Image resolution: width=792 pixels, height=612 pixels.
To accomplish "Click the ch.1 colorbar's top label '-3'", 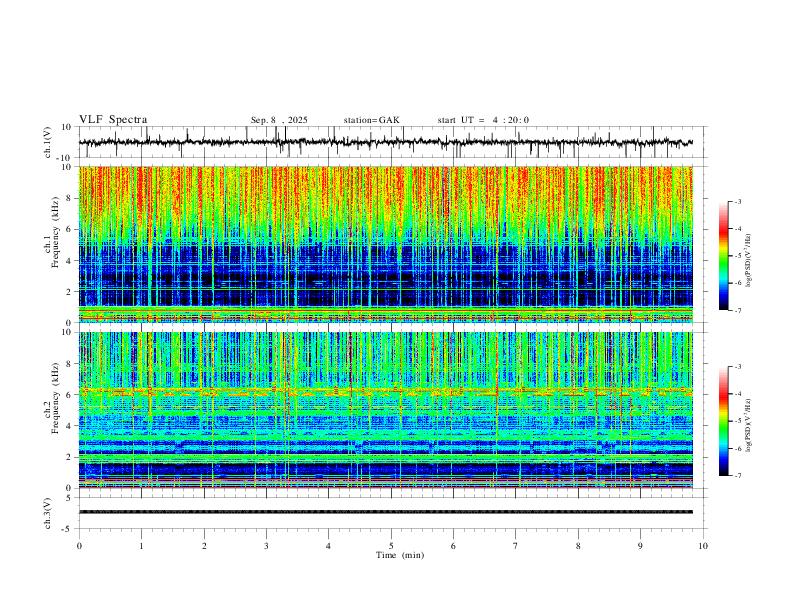I will click(x=737, y=201).
